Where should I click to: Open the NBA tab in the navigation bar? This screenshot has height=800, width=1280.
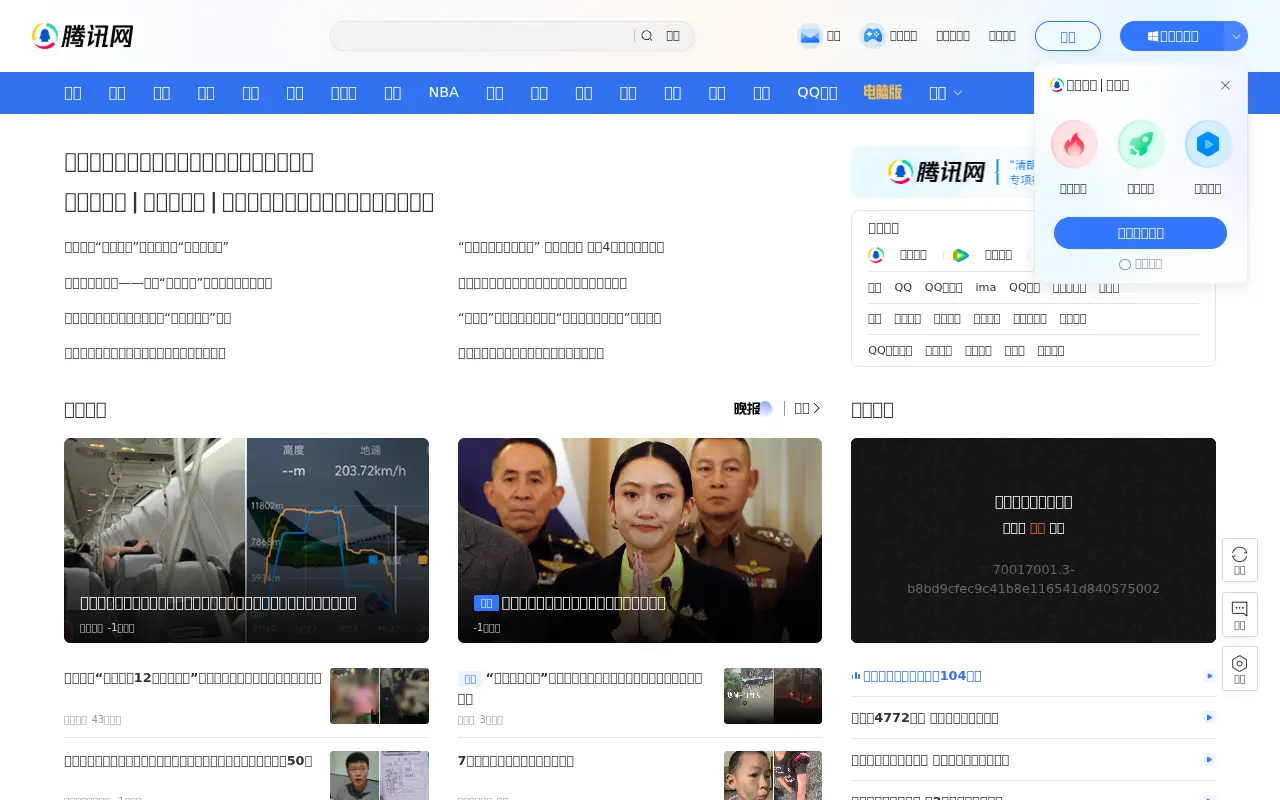pyautogui.click(x=443, y=92)
